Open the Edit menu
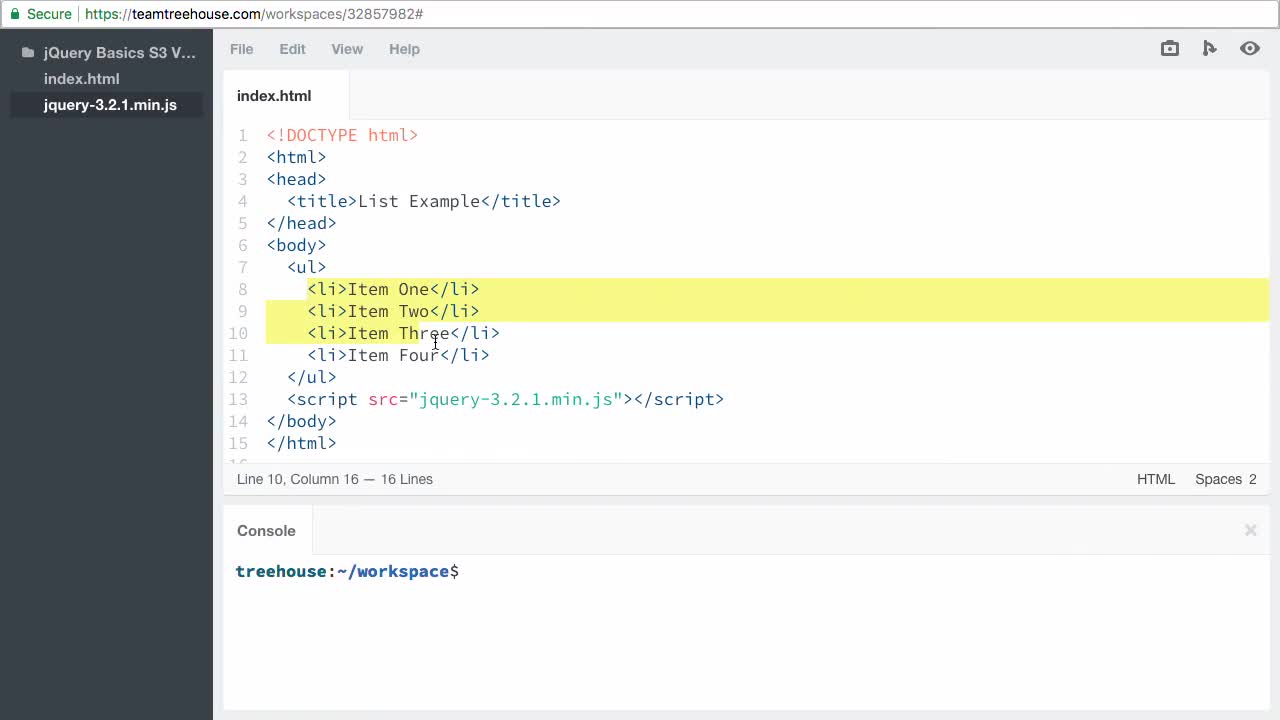Image resolution: width=1280 pixels, height=720 pixels. point(292,49)
